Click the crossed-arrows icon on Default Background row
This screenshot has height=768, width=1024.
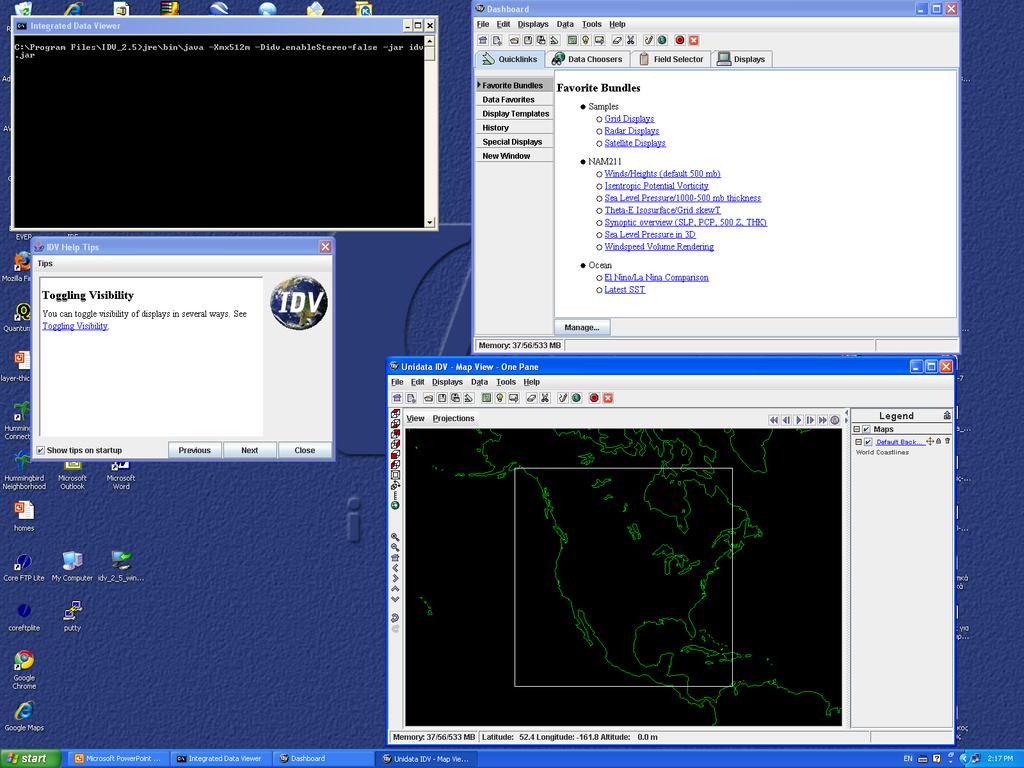tap(930, 441)
